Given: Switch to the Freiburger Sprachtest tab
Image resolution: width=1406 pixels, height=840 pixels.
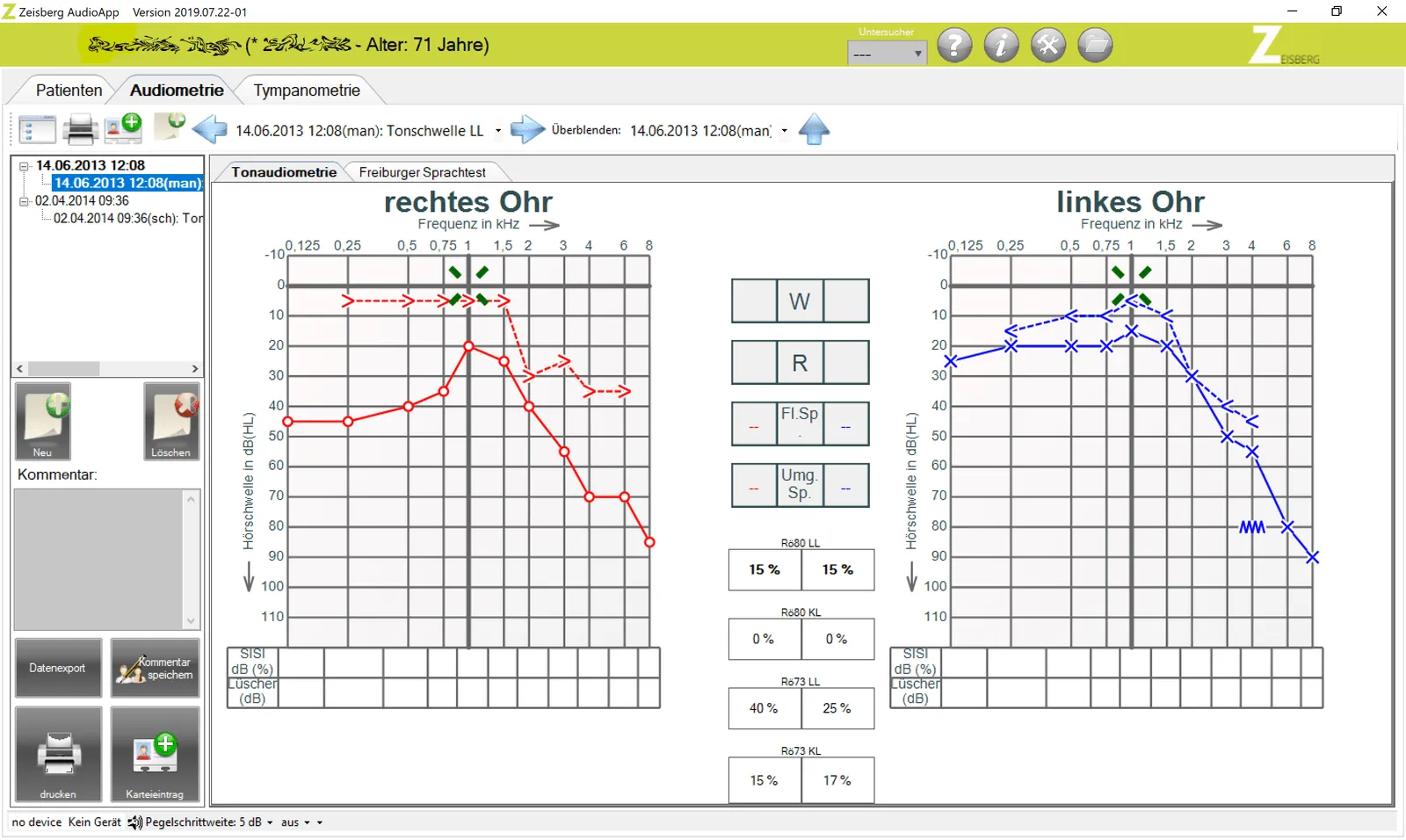Looking at the screenshot, I should pyautogui.click(x=422, y=172).
